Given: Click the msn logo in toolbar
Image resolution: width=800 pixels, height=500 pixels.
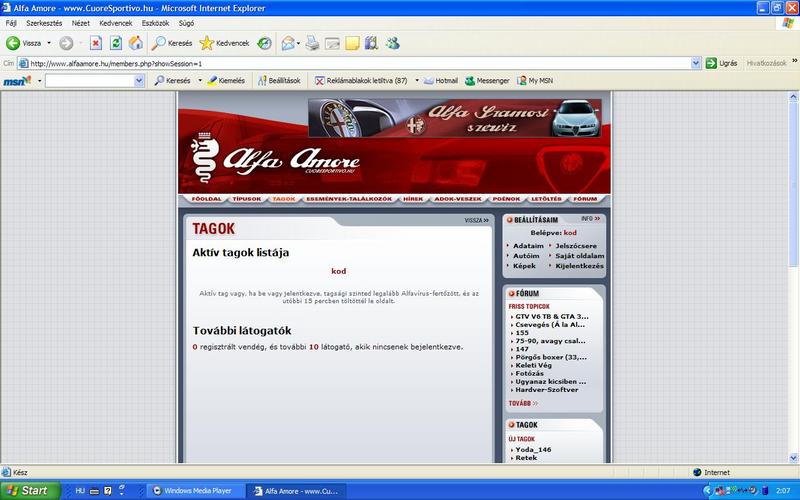Looking at the screenshot, I should [x=17, y=81].
